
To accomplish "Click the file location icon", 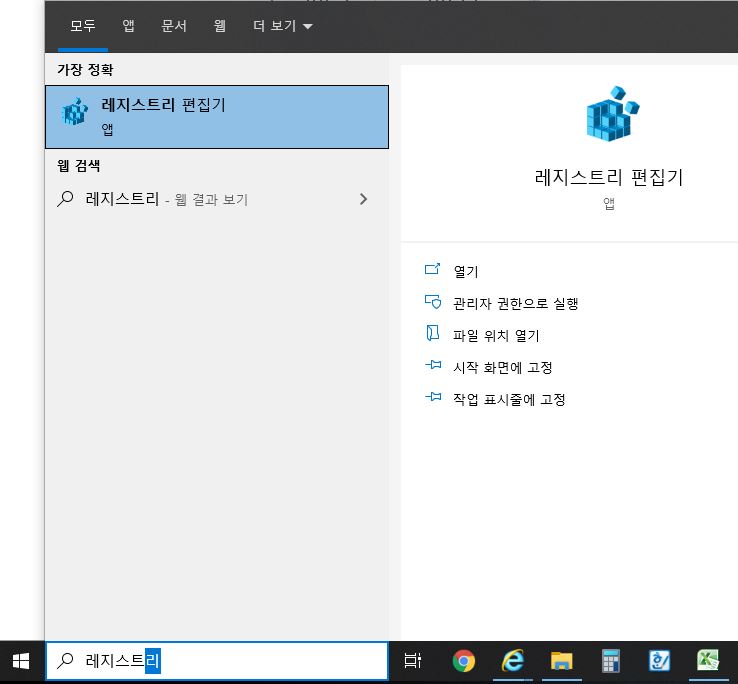I will (x=433, y=333).
